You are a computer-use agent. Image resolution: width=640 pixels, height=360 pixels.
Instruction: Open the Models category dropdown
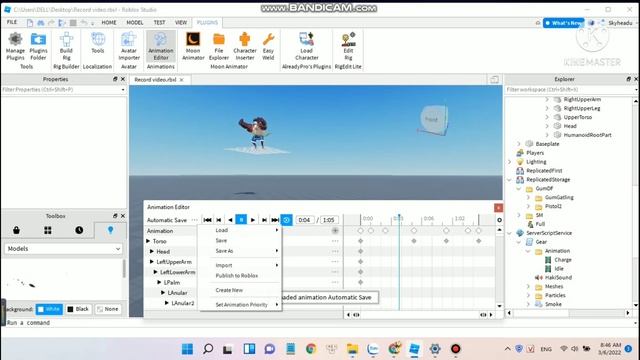63,249
